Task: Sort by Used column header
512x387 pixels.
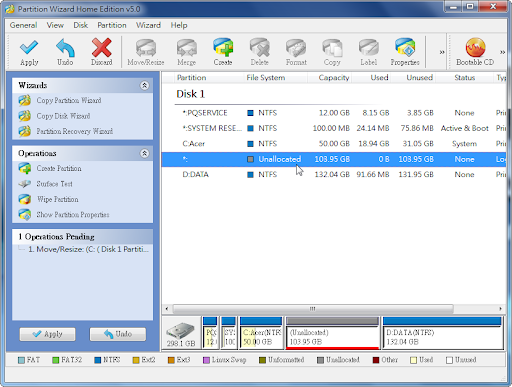Action: click(371, 78)
